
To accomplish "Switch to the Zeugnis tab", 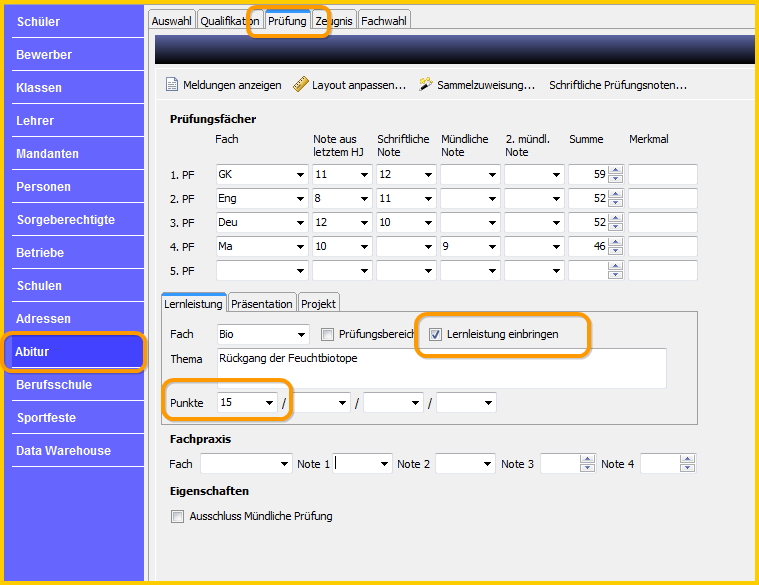I will point(334,21).
